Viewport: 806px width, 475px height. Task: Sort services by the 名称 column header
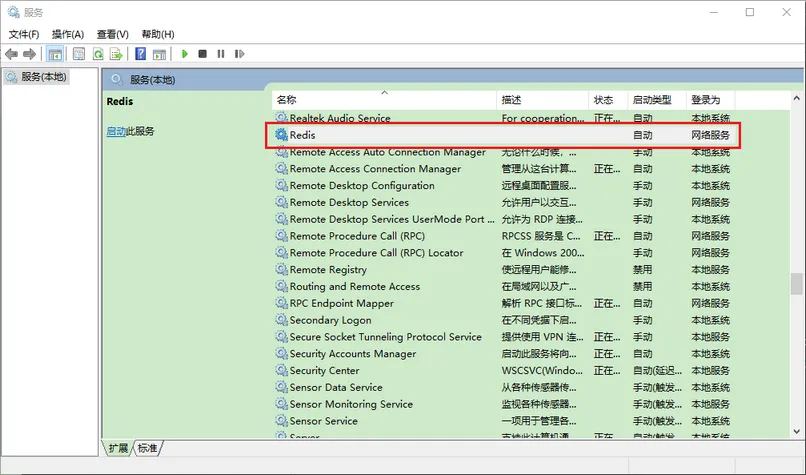[x=287, y=100]
